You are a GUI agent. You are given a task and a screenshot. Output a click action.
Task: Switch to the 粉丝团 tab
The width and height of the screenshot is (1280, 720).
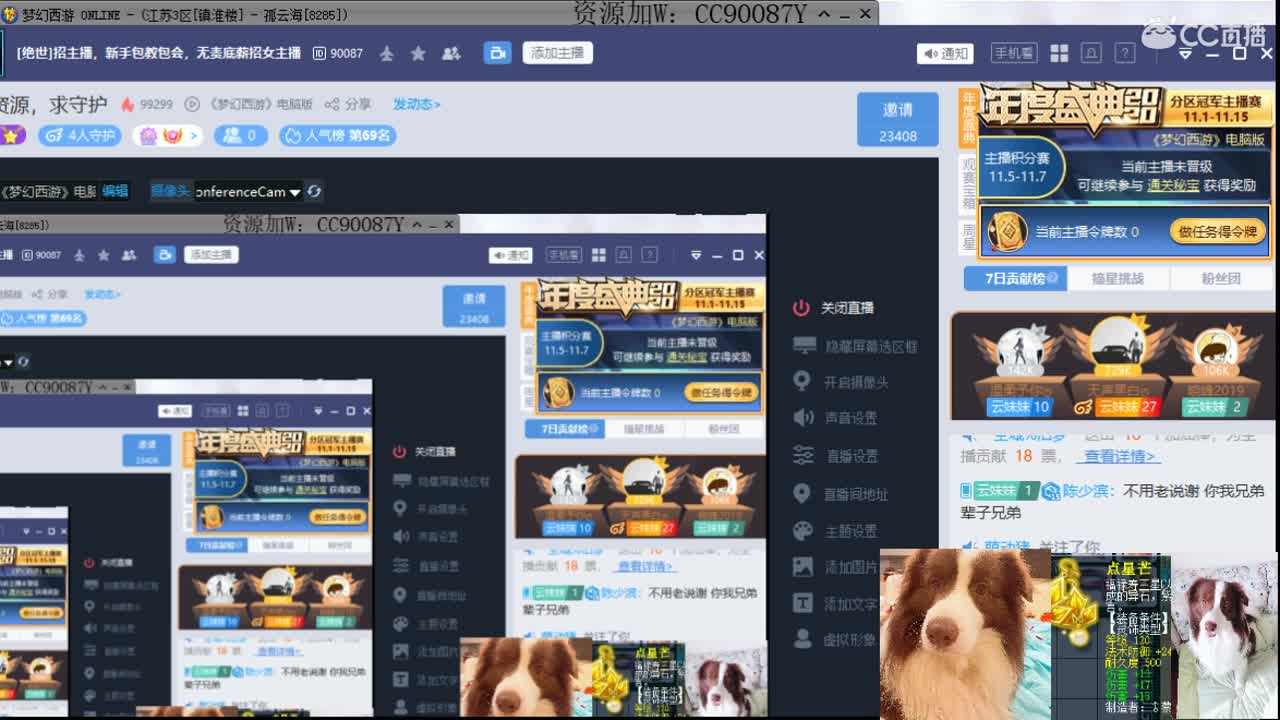(x=1220, y=278)
